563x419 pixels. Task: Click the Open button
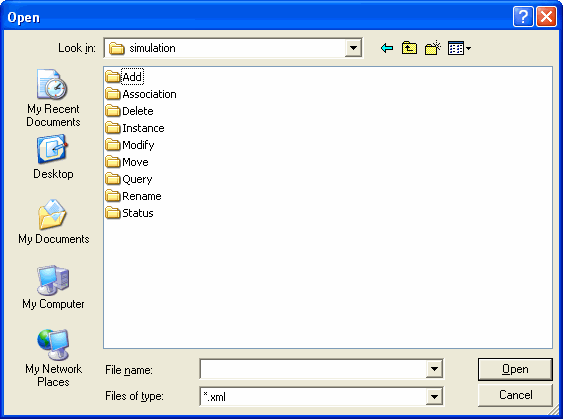(515, 369)
